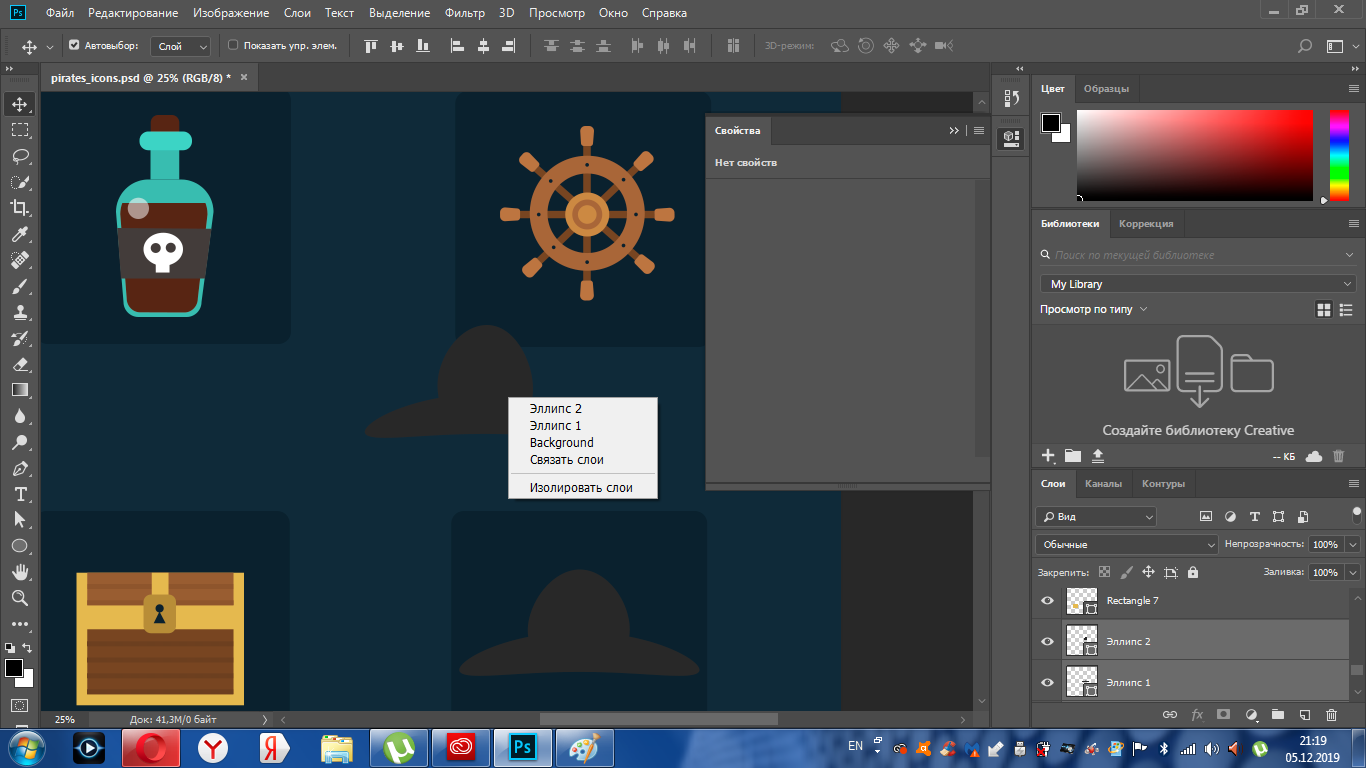Select the Clone Stamp tool
This screenshot has height=768, width=1366.
(x=20, y=312)
